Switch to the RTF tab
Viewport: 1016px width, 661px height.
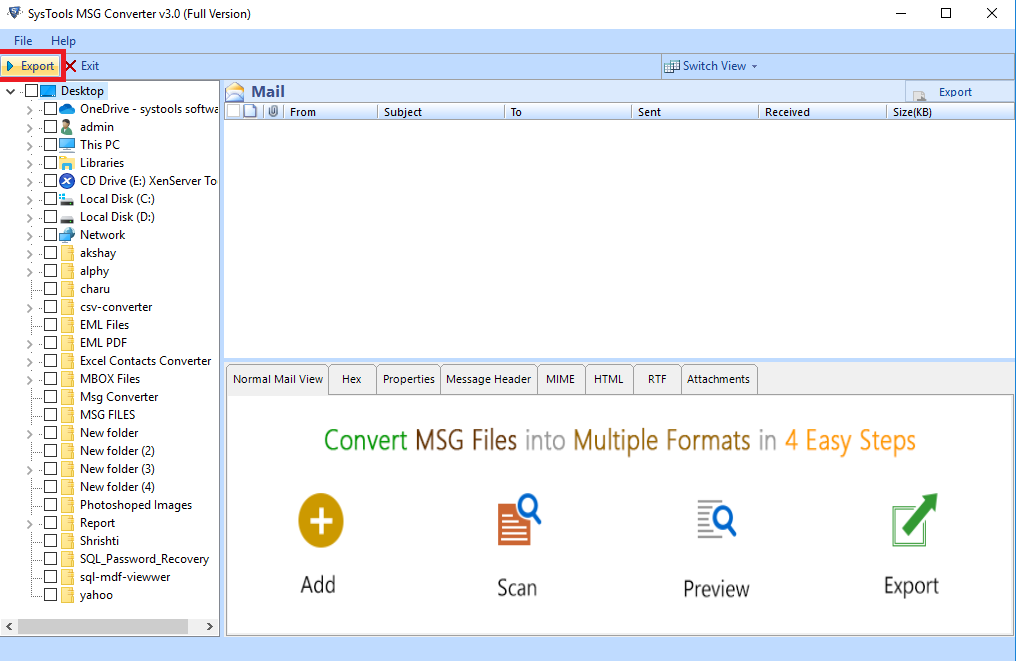(x=657, y=379)
